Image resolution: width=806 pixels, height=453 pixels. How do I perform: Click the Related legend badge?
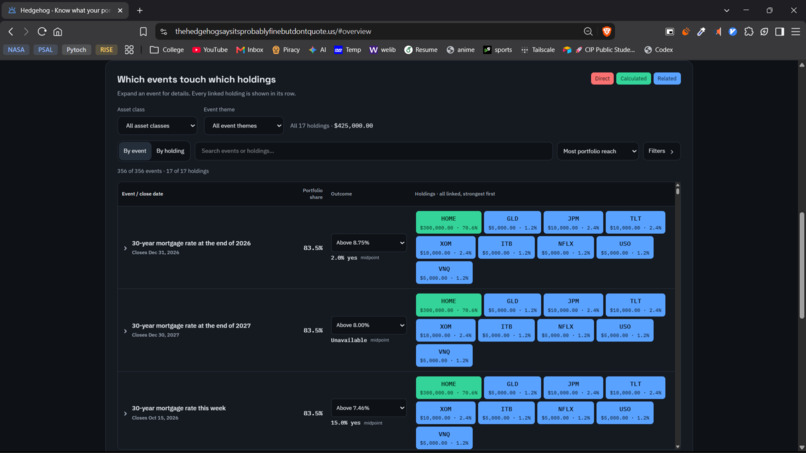coord(667,79)
